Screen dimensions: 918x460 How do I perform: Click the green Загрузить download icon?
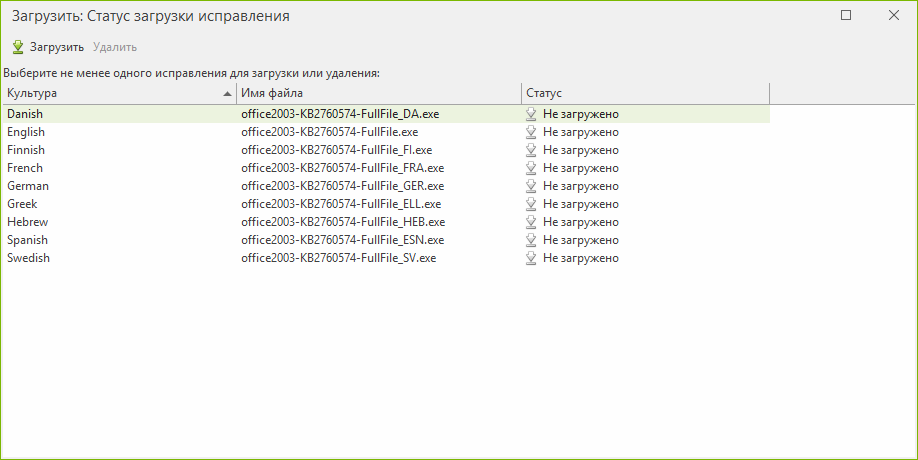click(x=18, y=47)
